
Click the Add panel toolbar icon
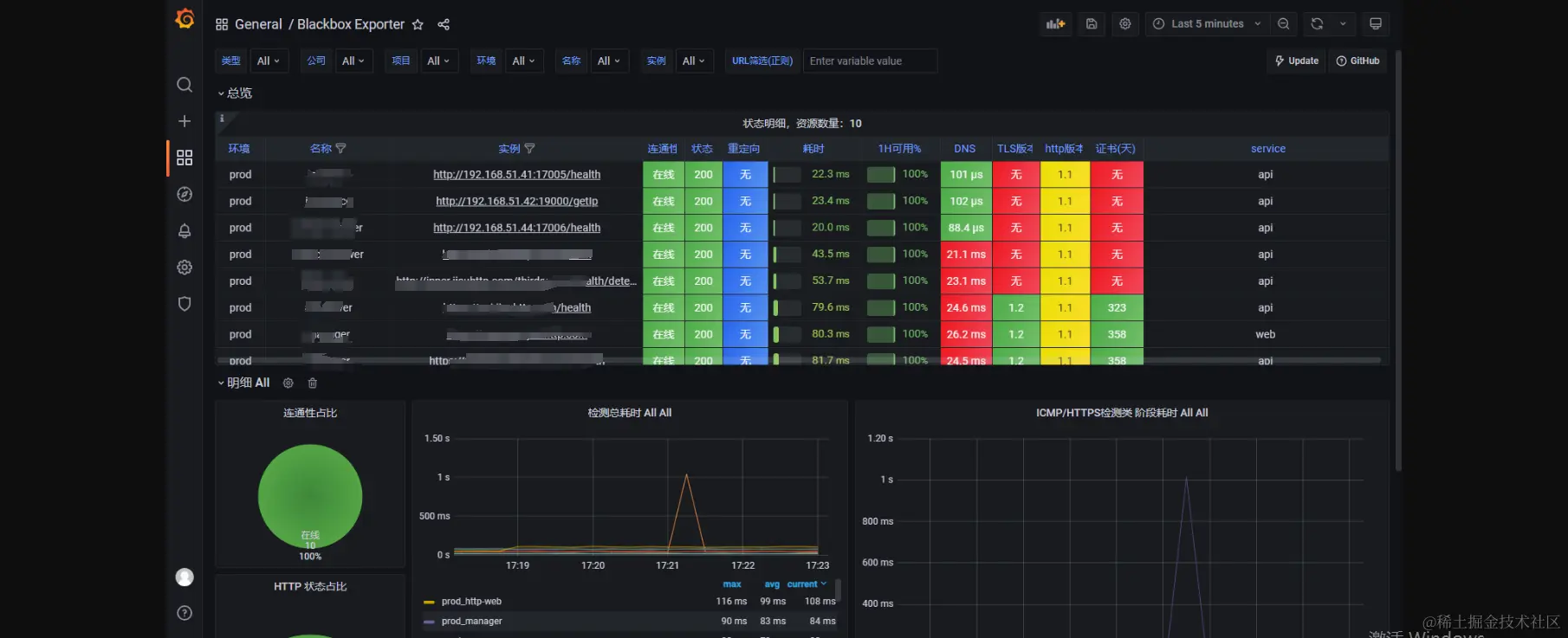pyautogui.click(x=1055, y=24)
